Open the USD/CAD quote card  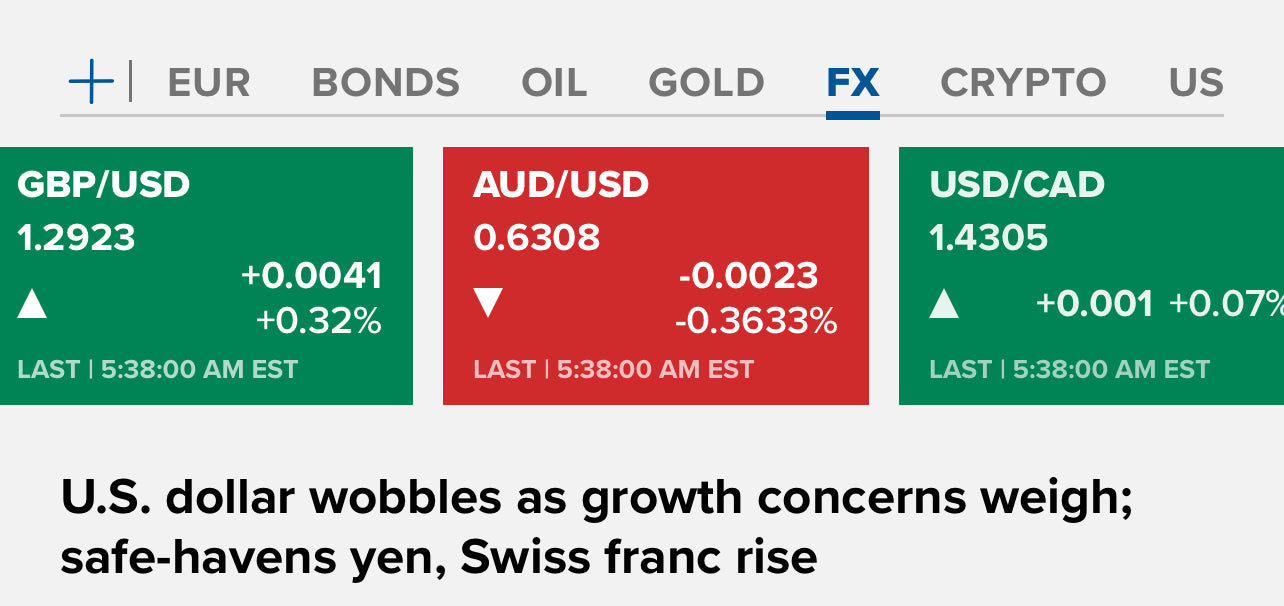[1091, 276]
